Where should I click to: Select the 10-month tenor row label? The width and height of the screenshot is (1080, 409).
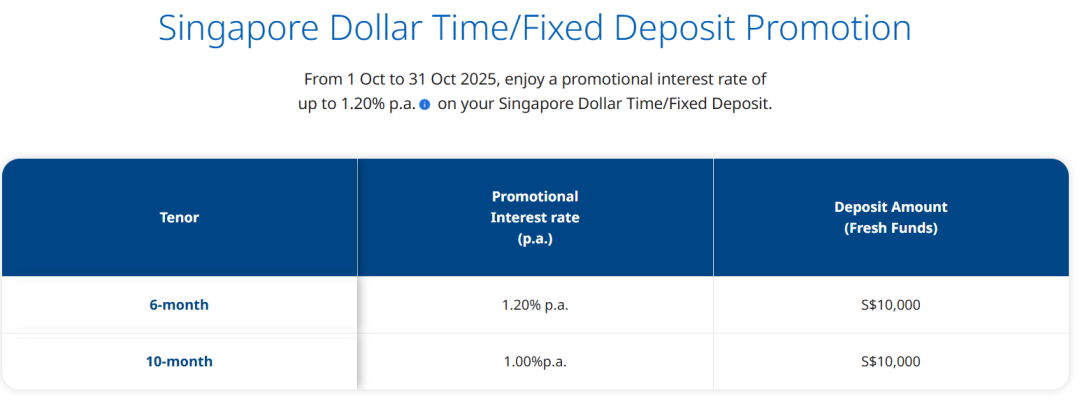click(179, 361)
